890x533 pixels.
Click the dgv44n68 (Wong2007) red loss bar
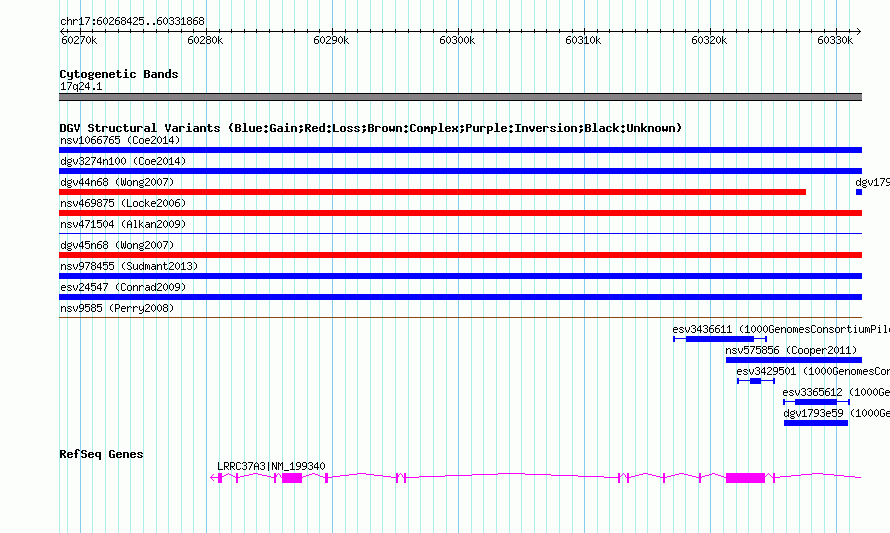pyautogui.click(x=433, y=192)
